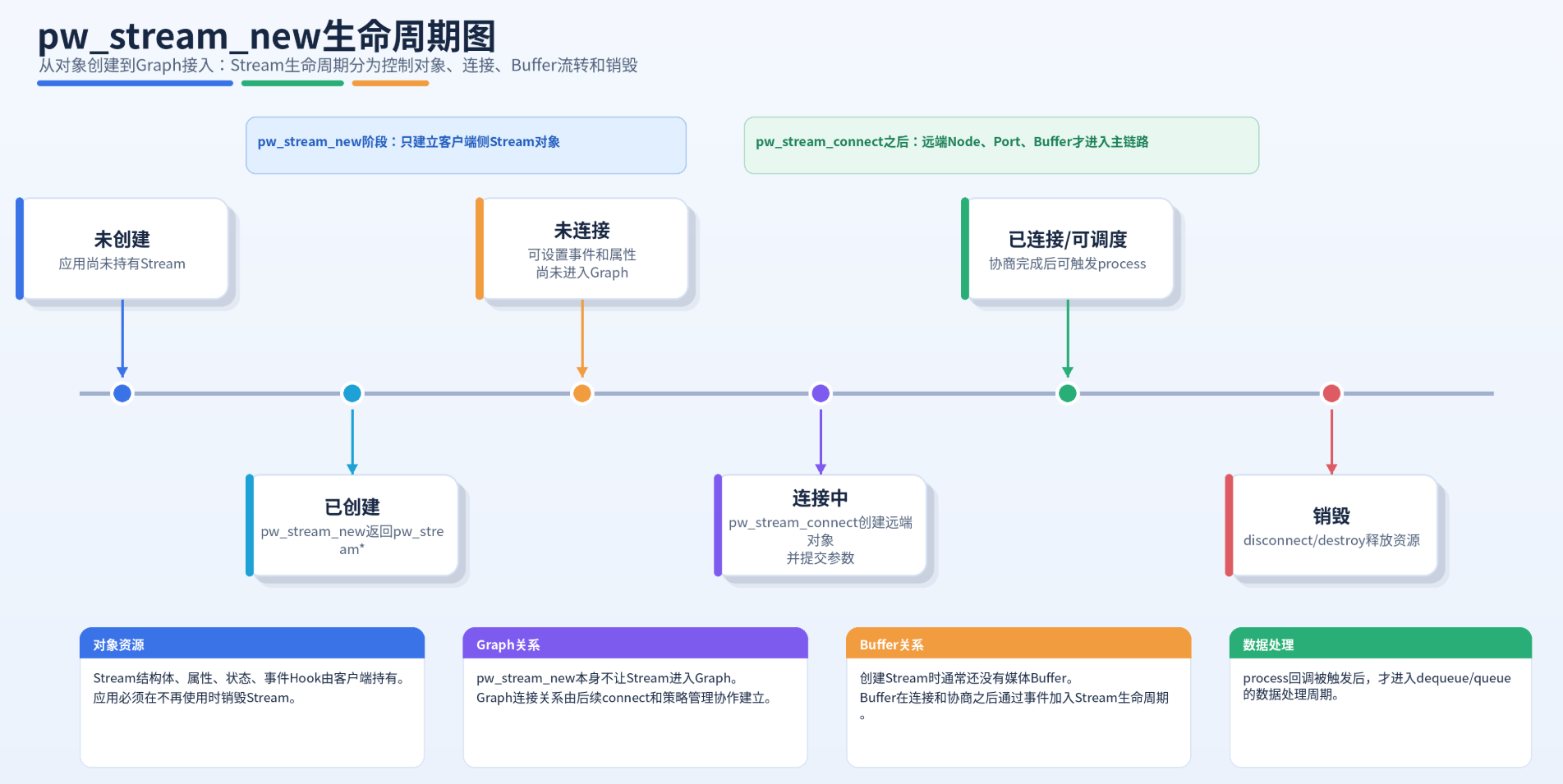The height and width of the screenshot is (784, 1563).
Task: Select the 销毁 state card
Action: [x=1331, y=525]
